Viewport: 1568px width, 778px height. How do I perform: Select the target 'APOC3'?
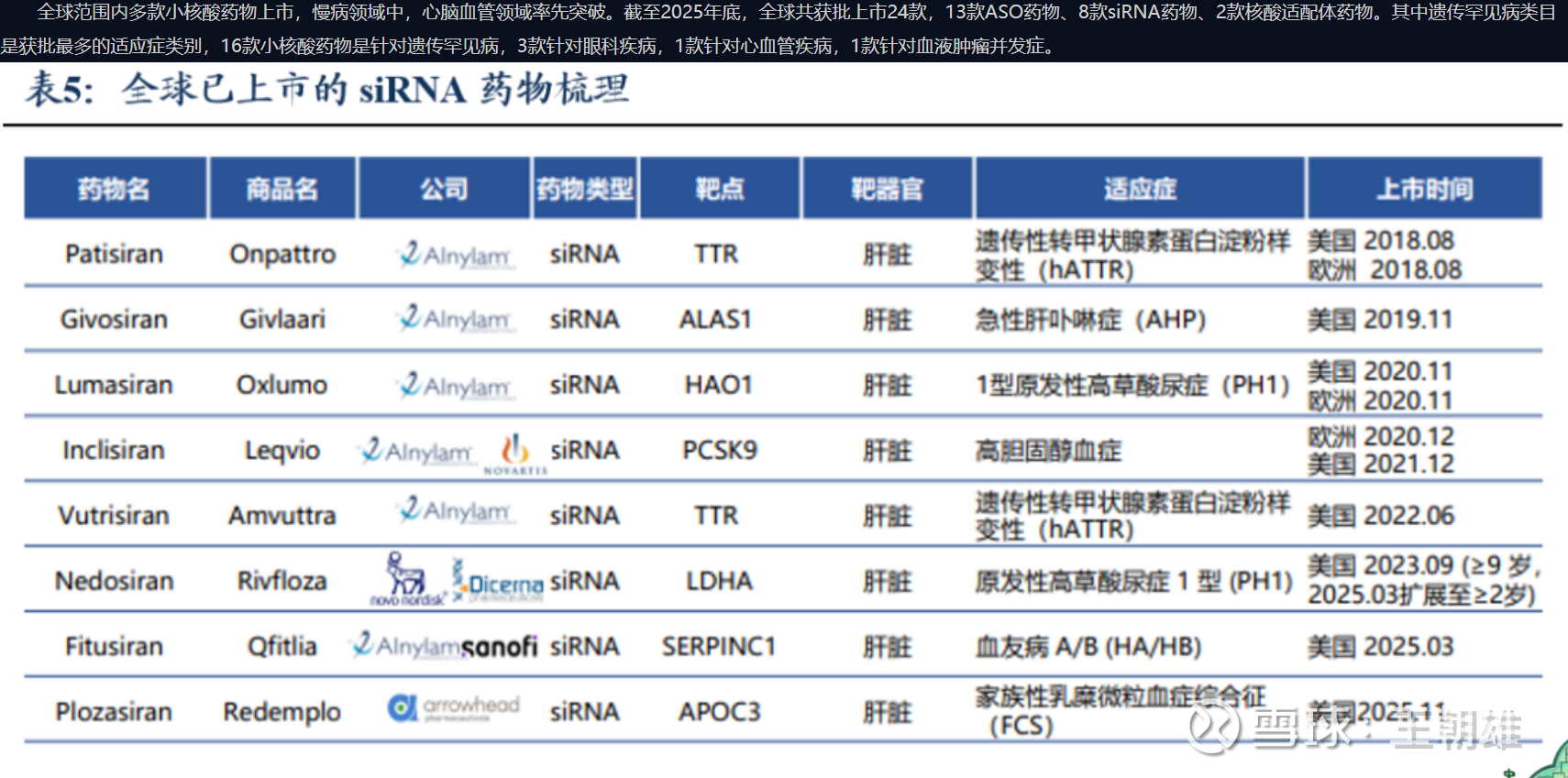[720, 711]
